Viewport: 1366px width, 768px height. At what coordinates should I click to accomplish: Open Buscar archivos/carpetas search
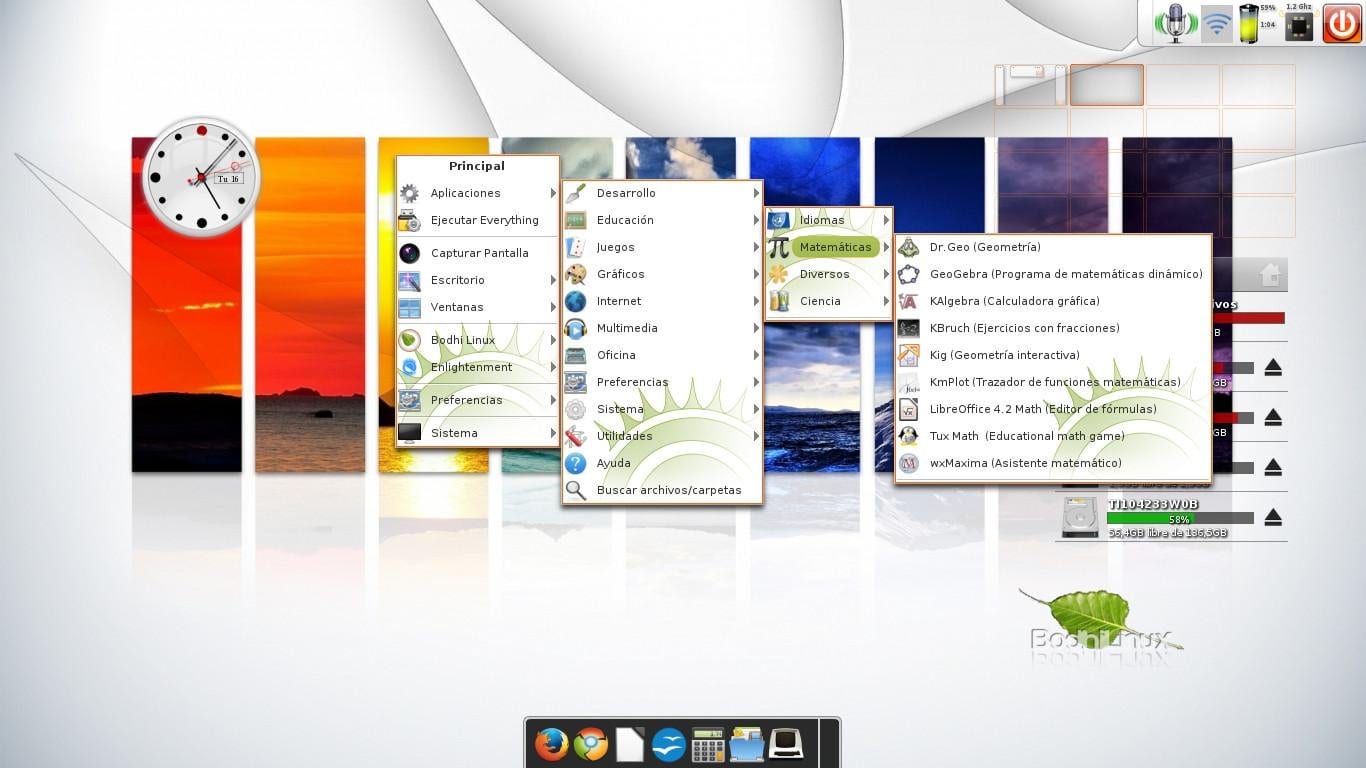tap(662, 490)
